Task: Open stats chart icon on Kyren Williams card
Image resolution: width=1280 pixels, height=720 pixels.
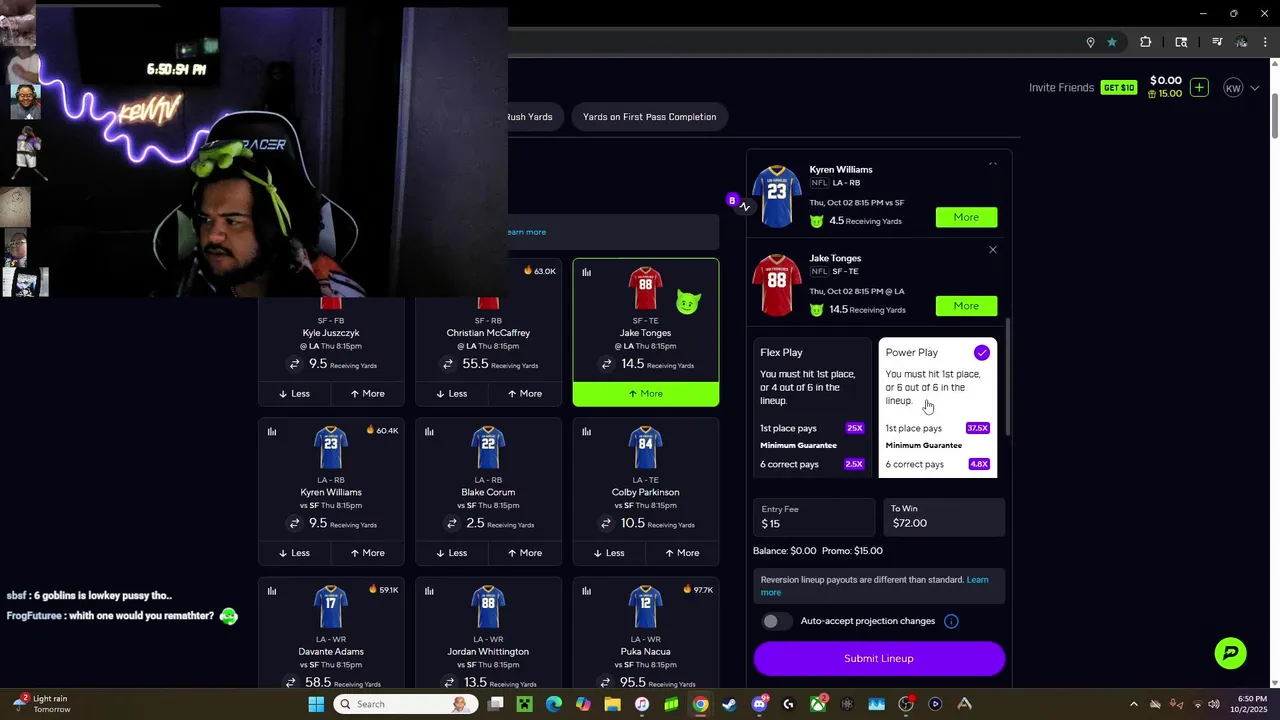Action: tap(272, 431)
